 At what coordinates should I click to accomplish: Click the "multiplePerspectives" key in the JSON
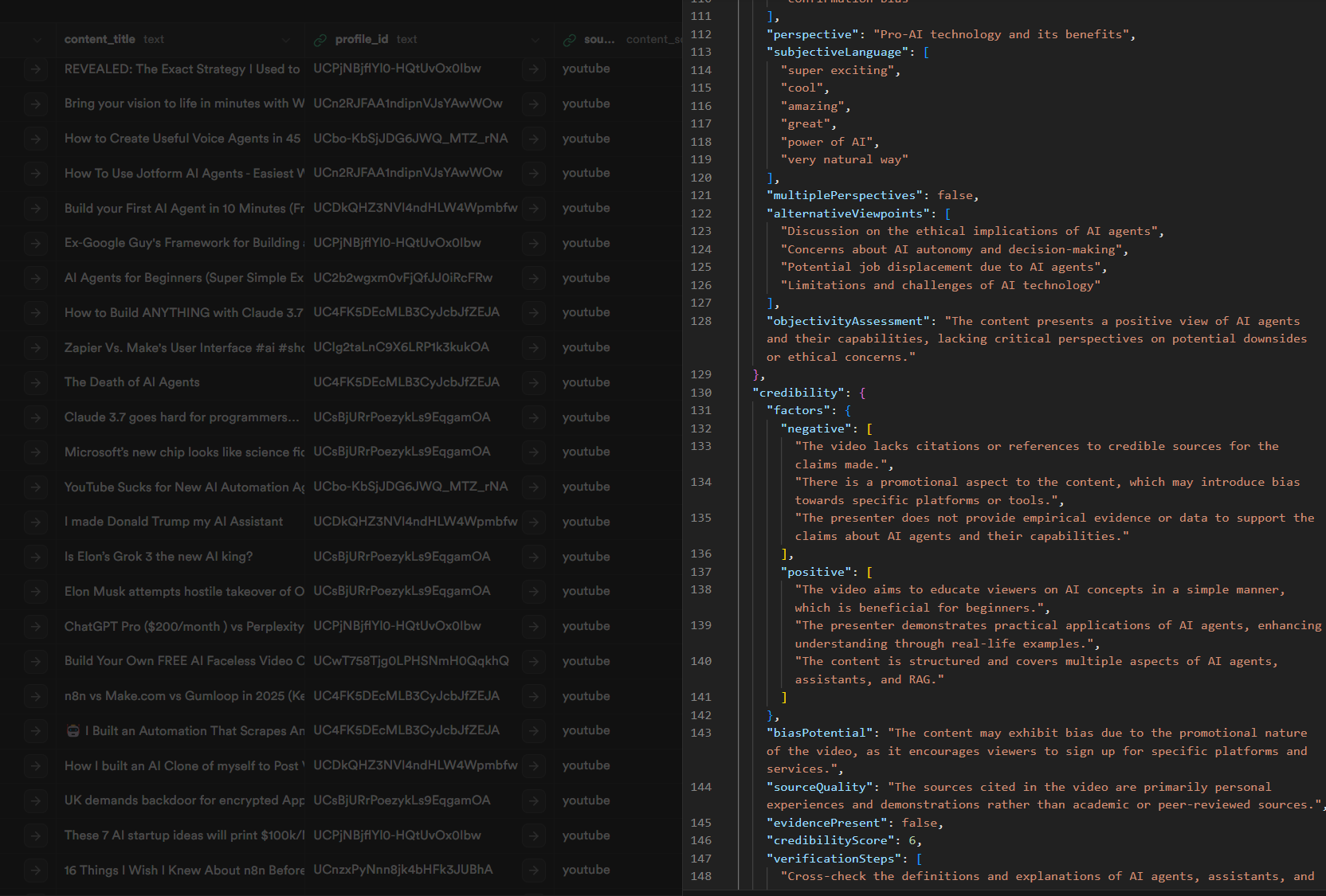[845, 195]
